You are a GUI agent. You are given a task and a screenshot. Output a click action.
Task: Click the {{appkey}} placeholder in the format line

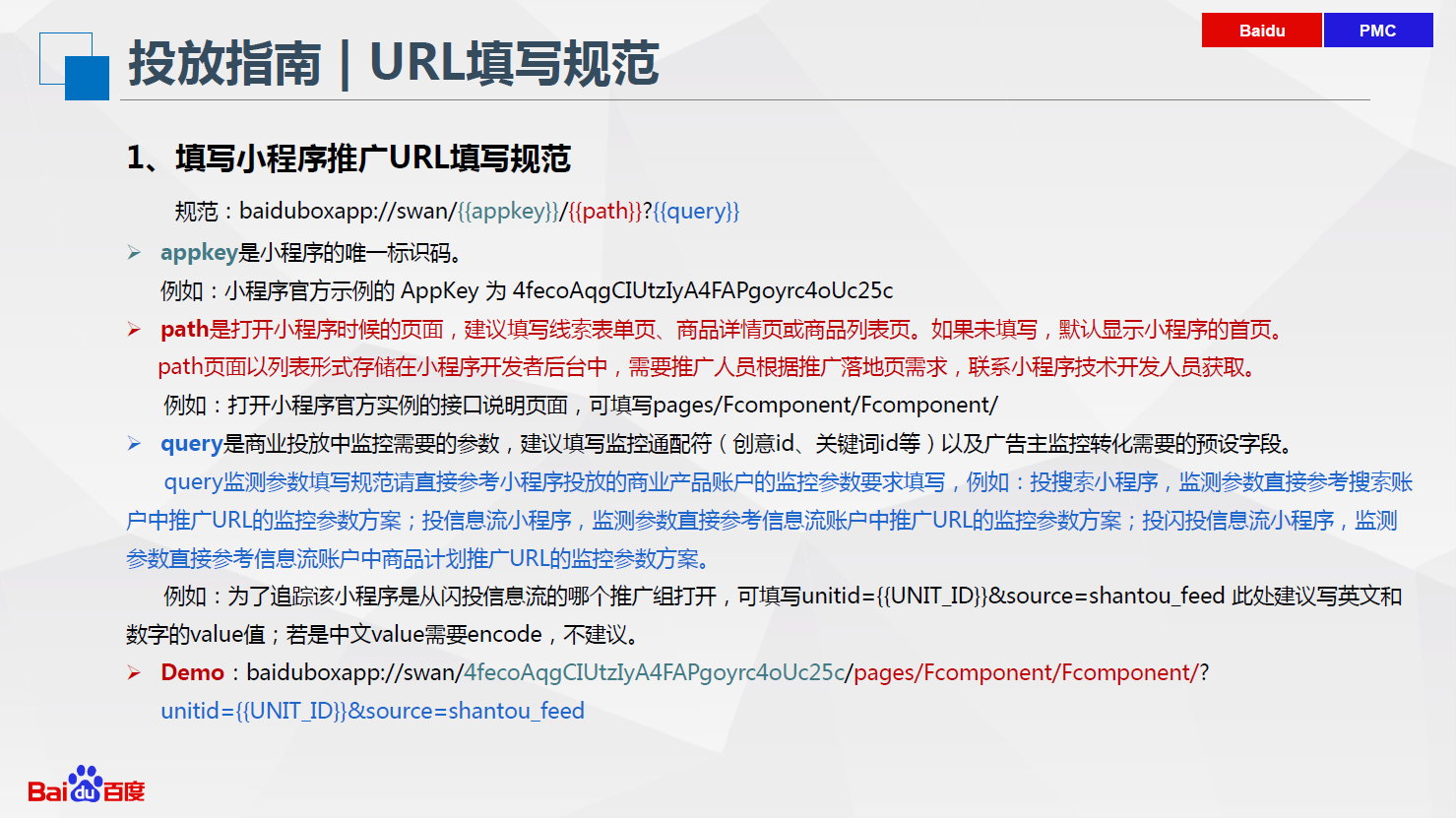click(x=508, y=211)
